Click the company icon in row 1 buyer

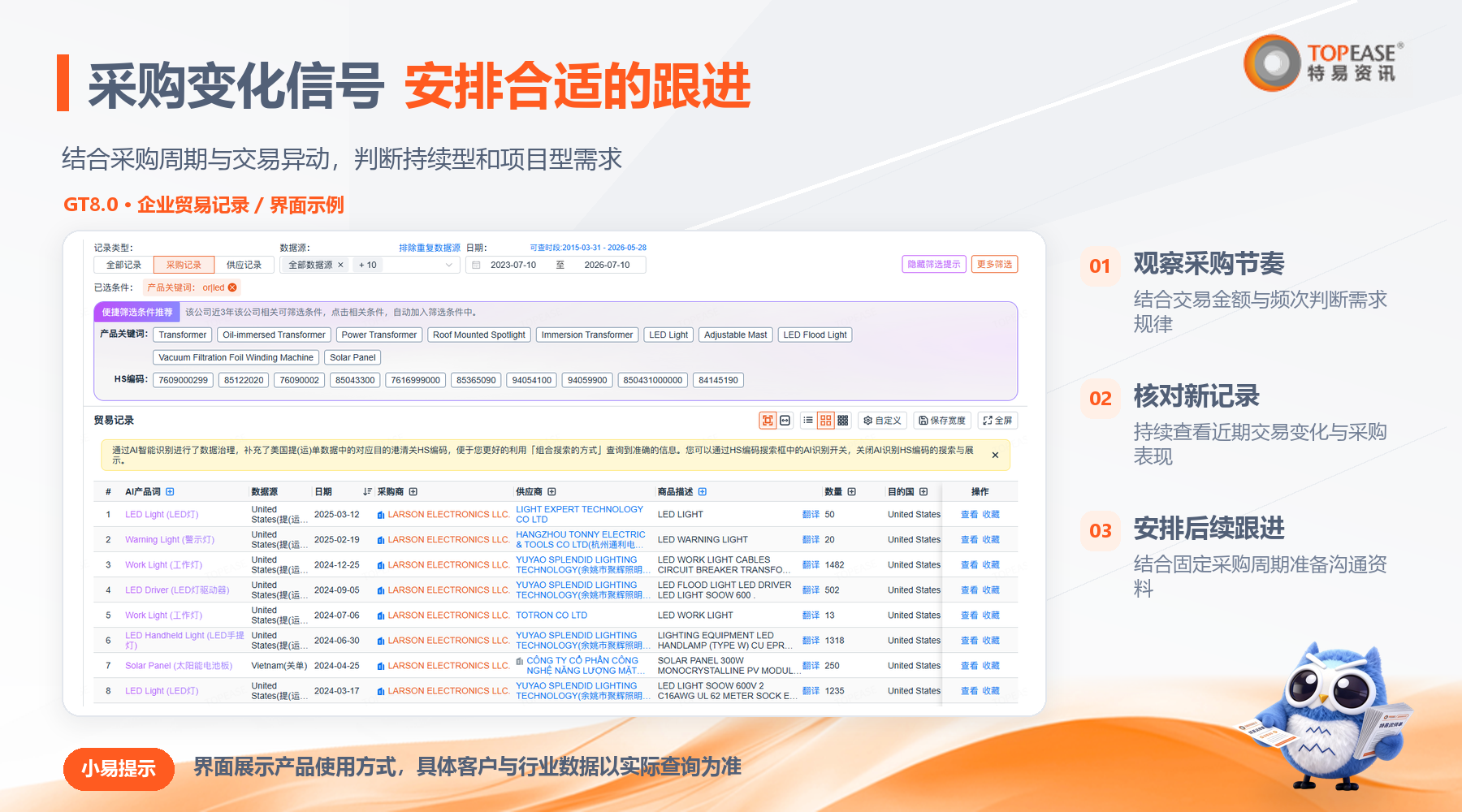click(381, 515)
